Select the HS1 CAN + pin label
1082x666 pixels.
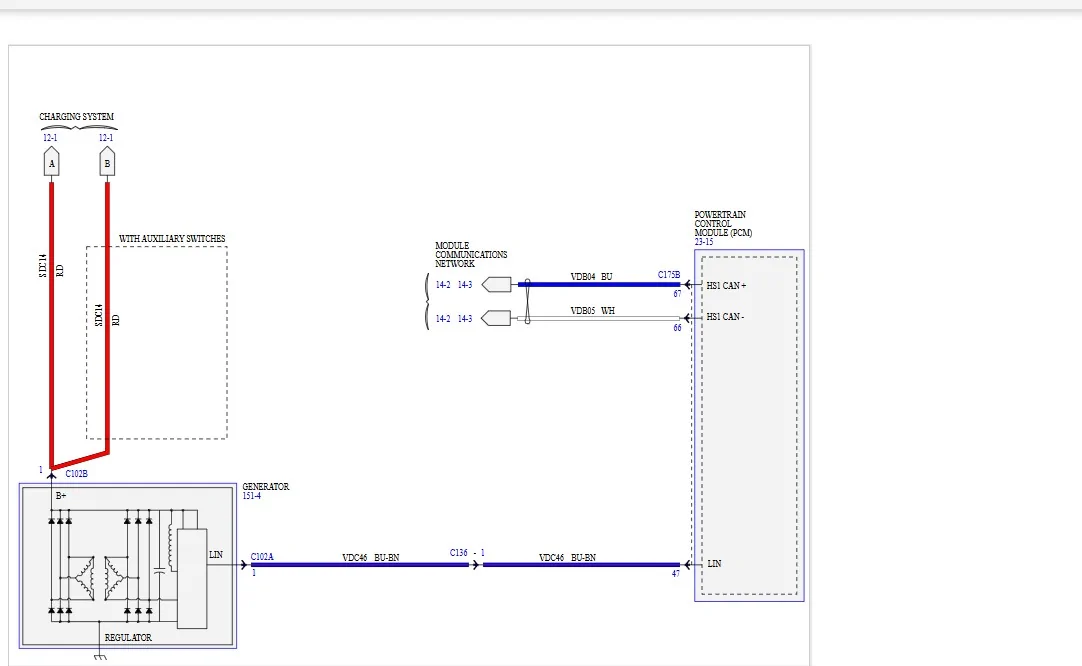coord(726,285)
